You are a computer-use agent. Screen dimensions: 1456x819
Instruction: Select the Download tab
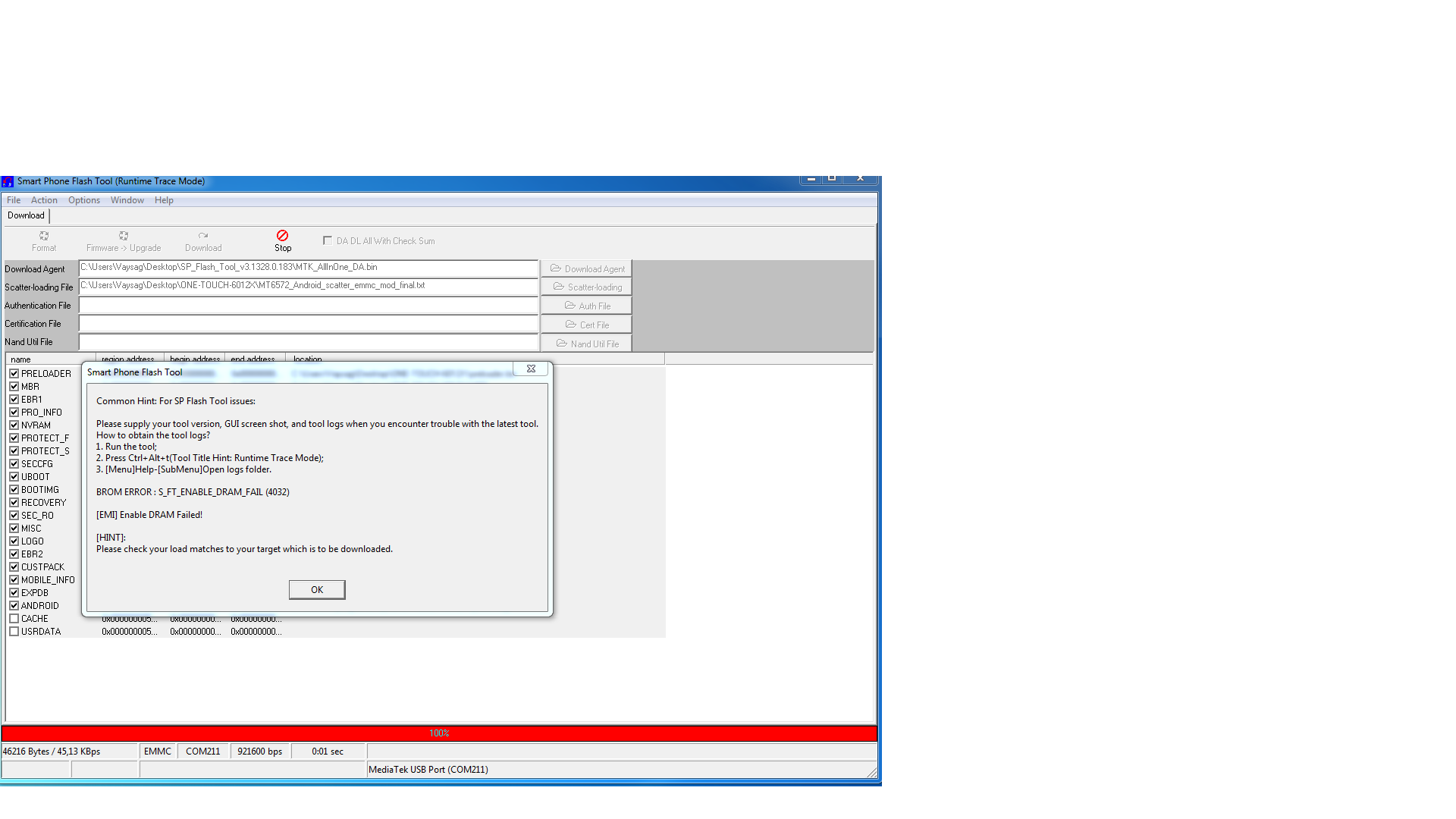tap(27, 215)
